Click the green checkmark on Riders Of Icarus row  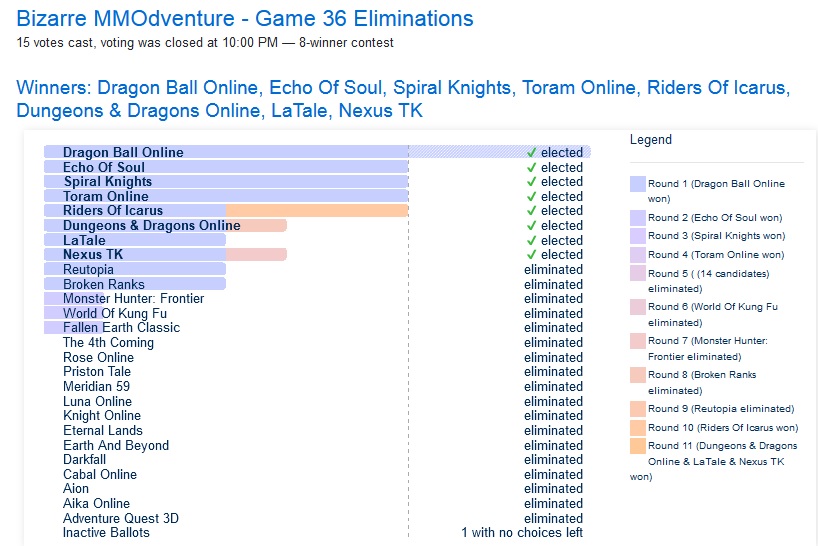pyautogui.click(x=532, y=211)
